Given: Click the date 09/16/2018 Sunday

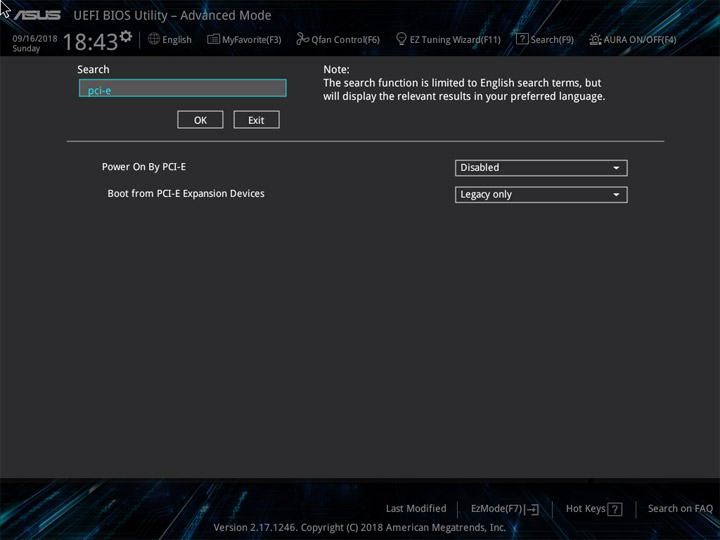Looking at the screenshot, I should (35, 43).
